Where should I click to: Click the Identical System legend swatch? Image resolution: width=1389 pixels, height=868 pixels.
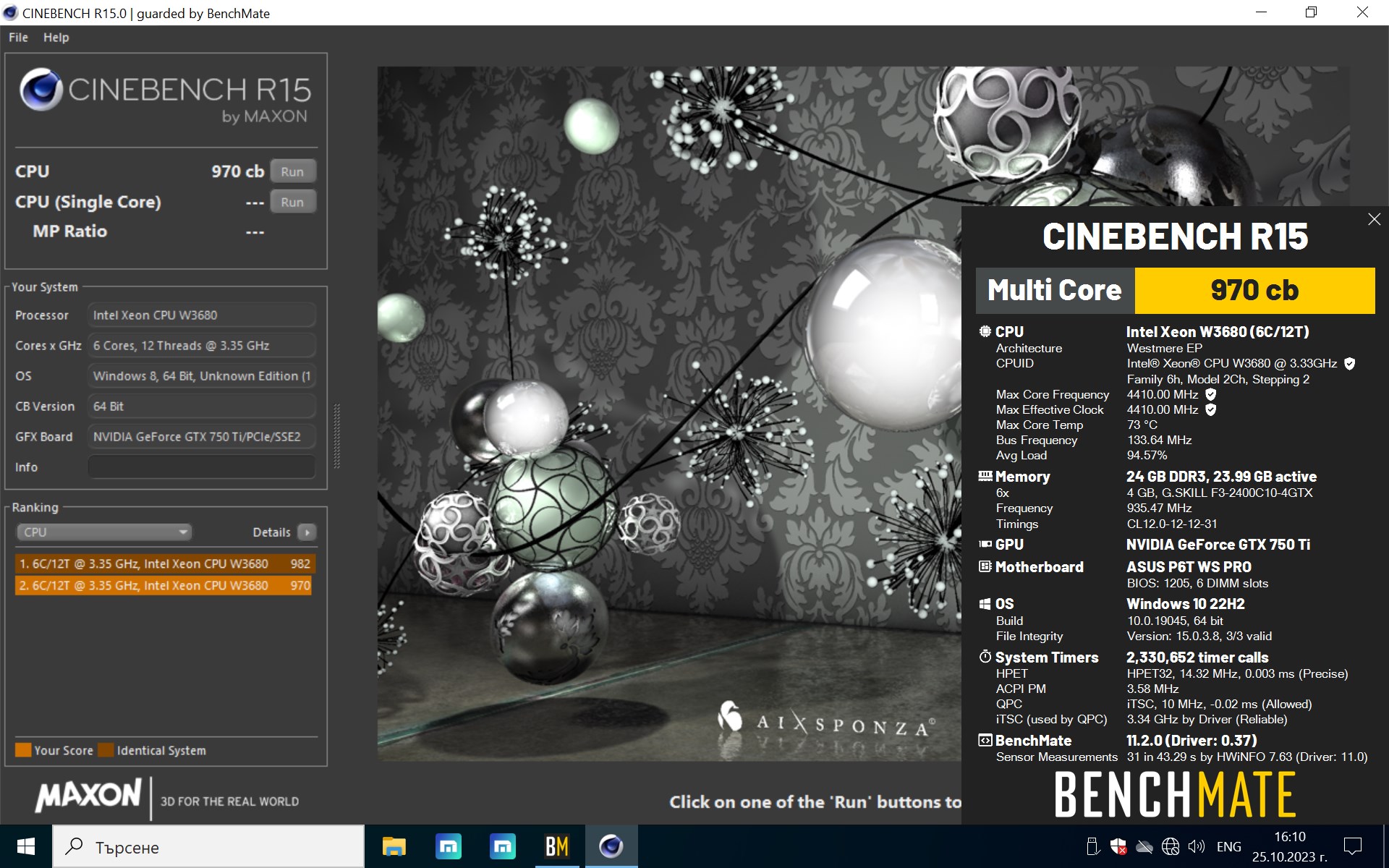[106, 750]
